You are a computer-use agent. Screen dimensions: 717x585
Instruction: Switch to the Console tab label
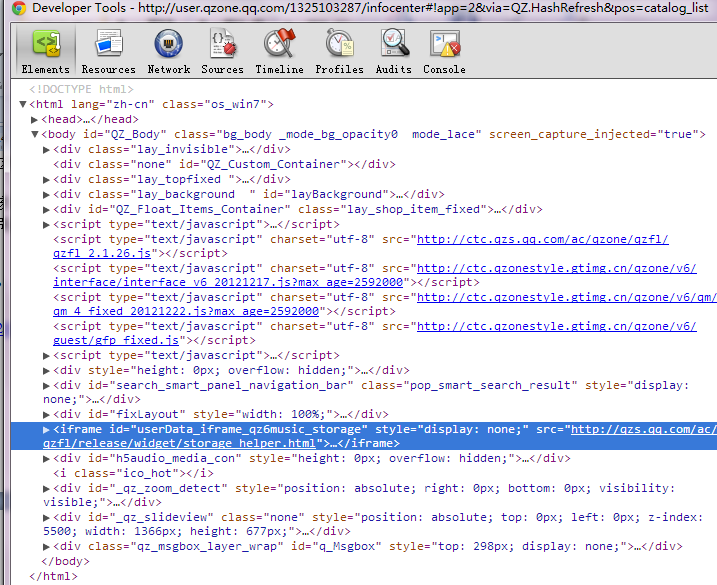(444, 70)
